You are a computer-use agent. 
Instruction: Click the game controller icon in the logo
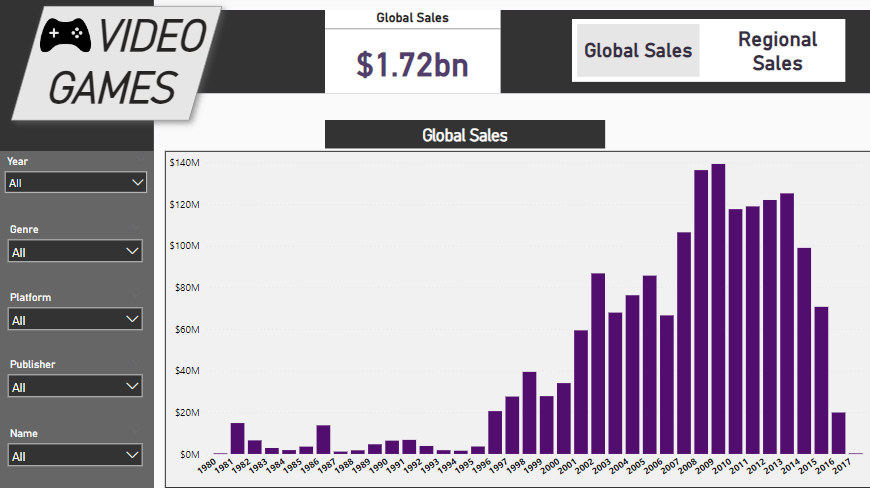click(65, 35)
